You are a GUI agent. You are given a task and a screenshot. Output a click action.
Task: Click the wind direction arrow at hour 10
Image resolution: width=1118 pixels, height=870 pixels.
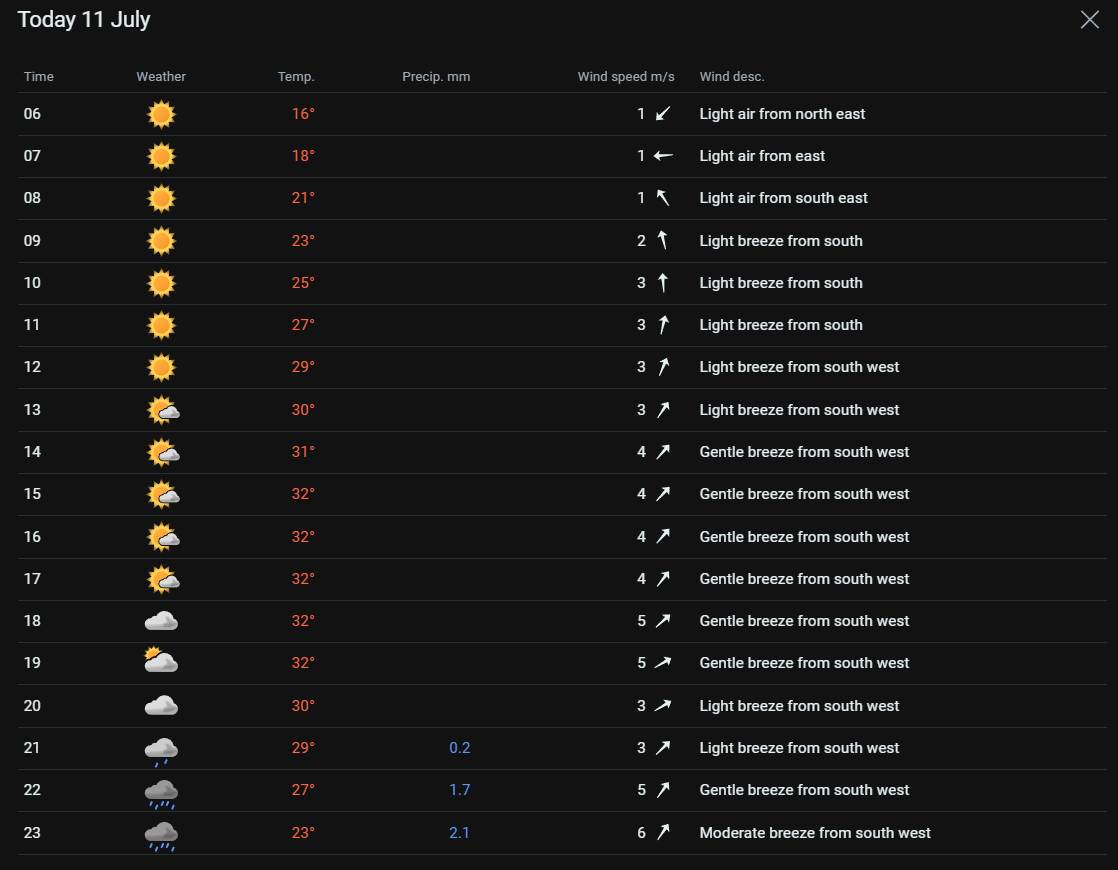[x=663, y=283]
